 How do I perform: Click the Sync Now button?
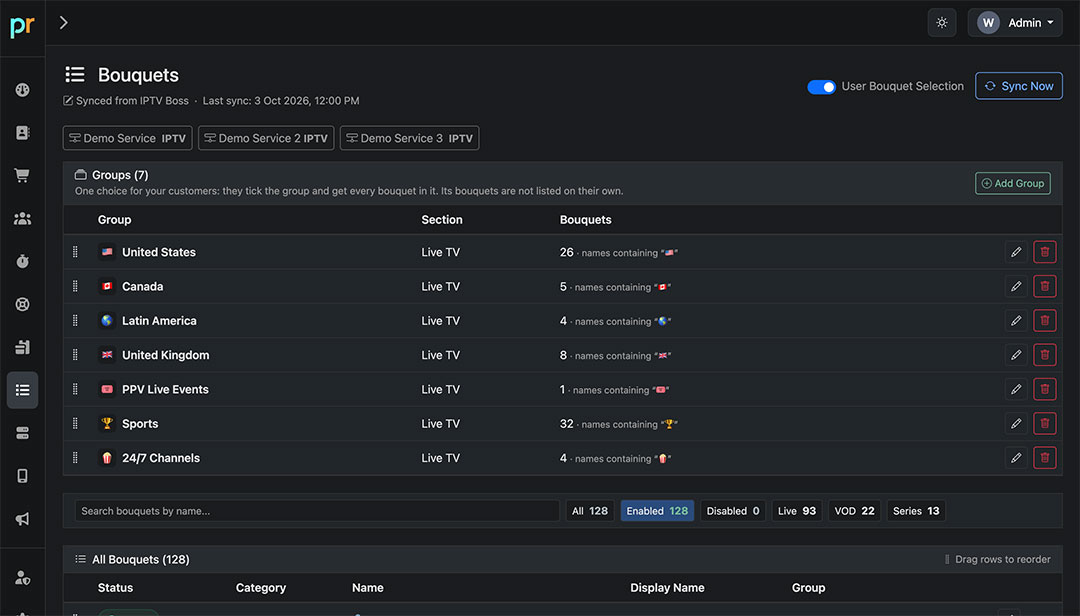click(1019, 86)
